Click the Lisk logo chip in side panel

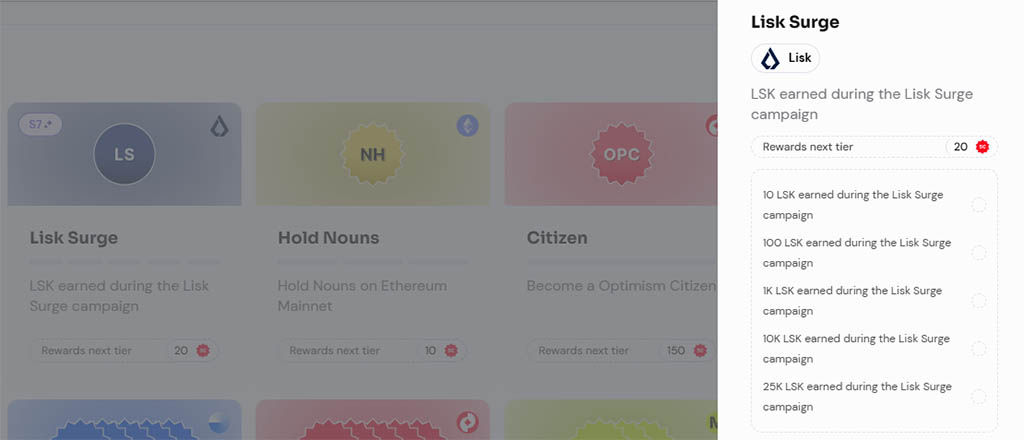(785, 58)
